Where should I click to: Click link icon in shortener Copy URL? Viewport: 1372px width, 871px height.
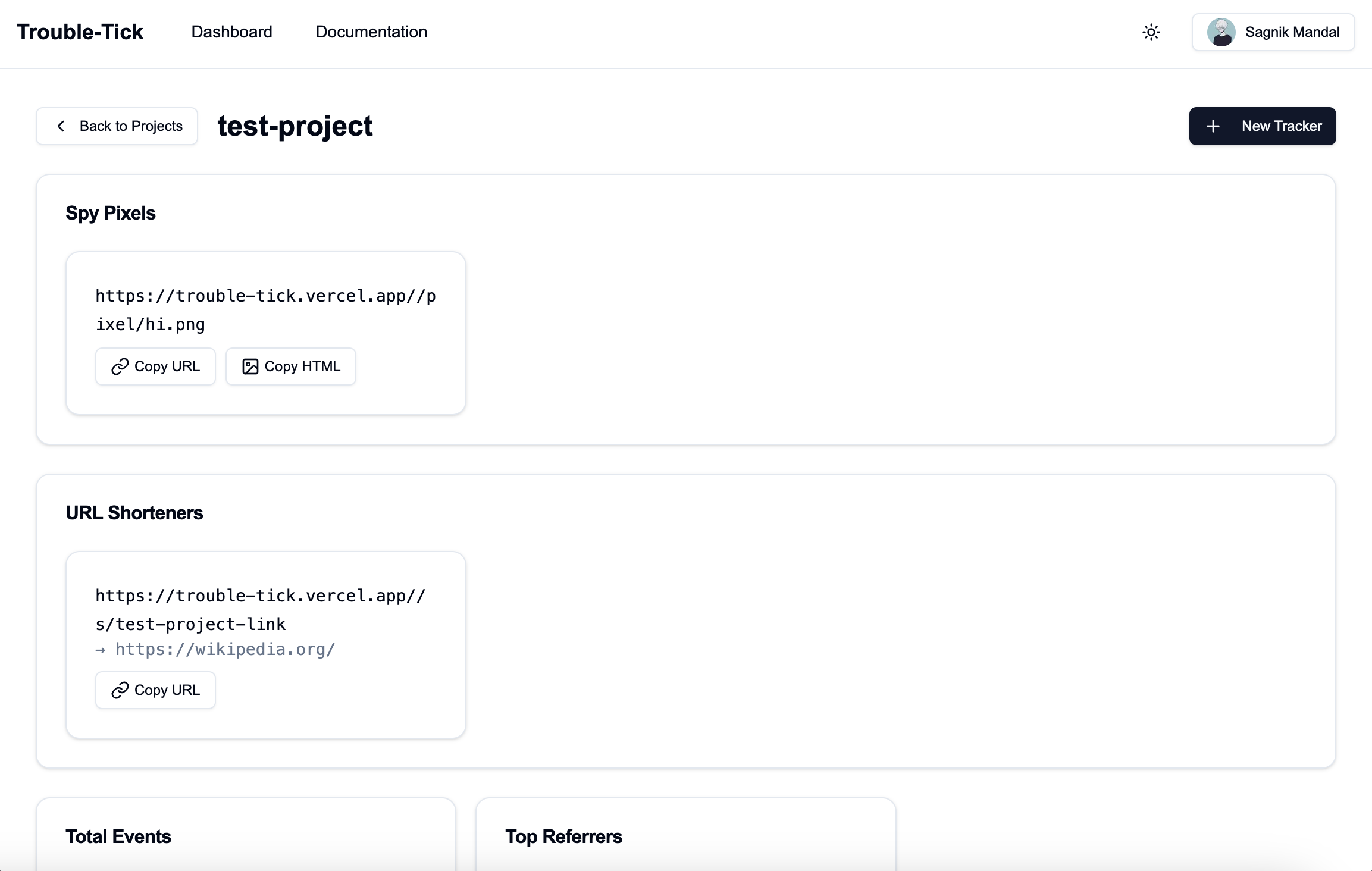click(x=120, y=690)
